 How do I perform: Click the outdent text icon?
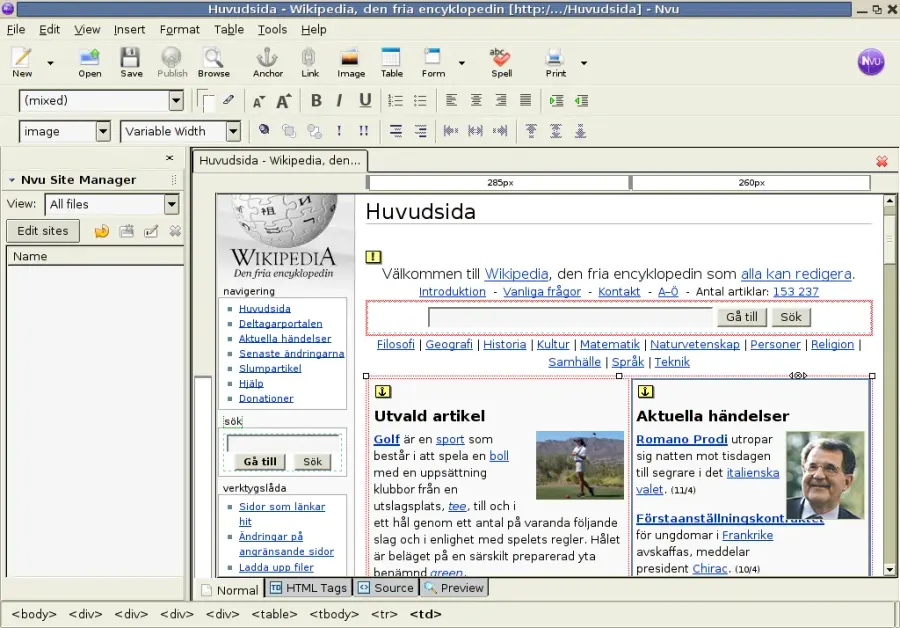[581, 101]
